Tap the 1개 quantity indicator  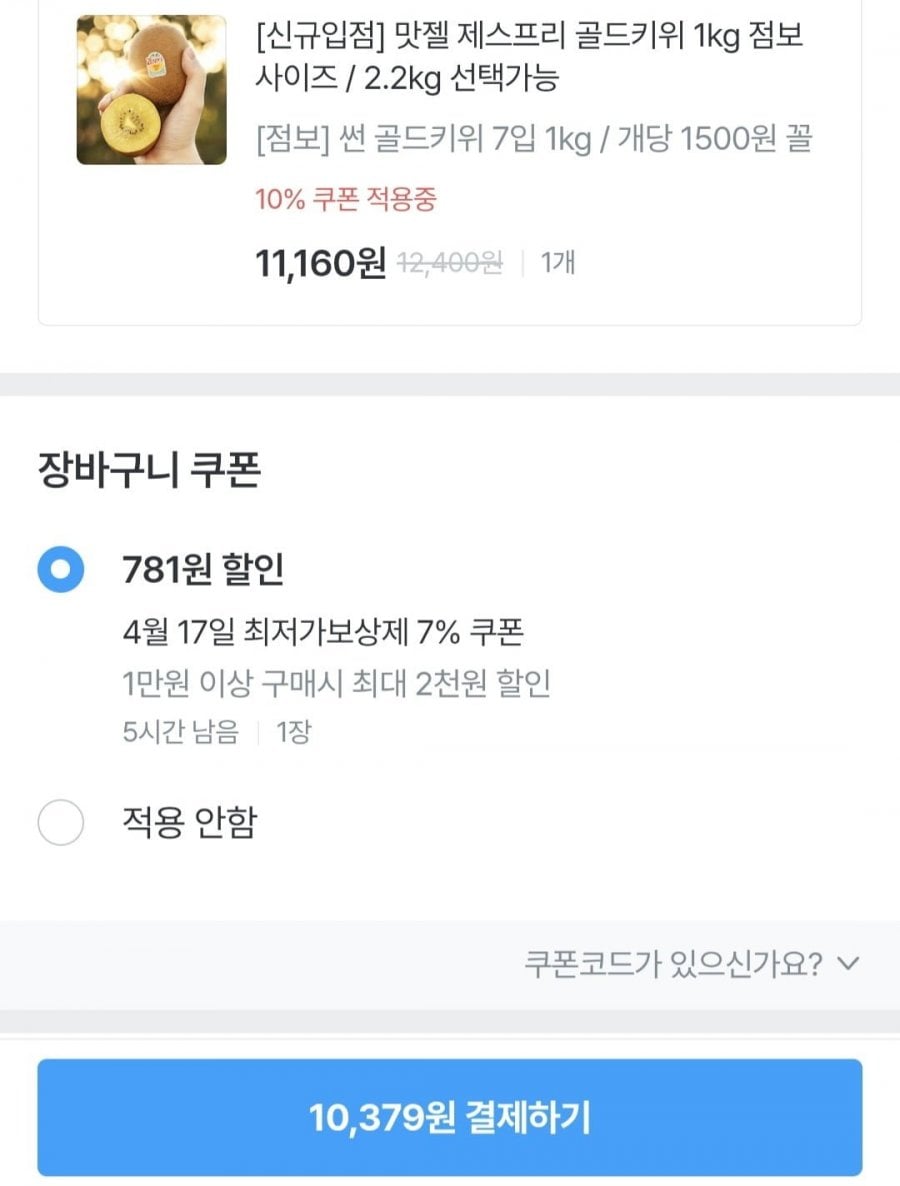[558, 263]
